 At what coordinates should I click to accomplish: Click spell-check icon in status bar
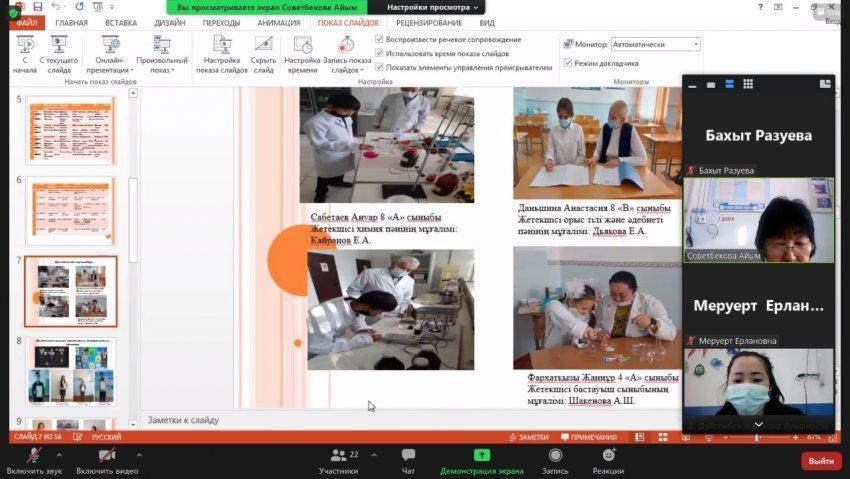tap(78, 437)
